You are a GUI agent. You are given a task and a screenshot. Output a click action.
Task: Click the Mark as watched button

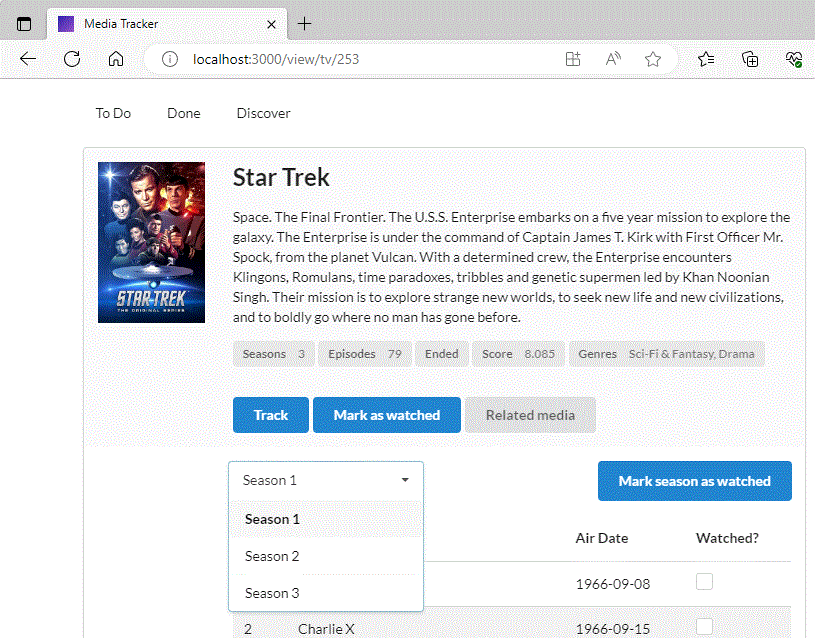(x=387, y=415)
